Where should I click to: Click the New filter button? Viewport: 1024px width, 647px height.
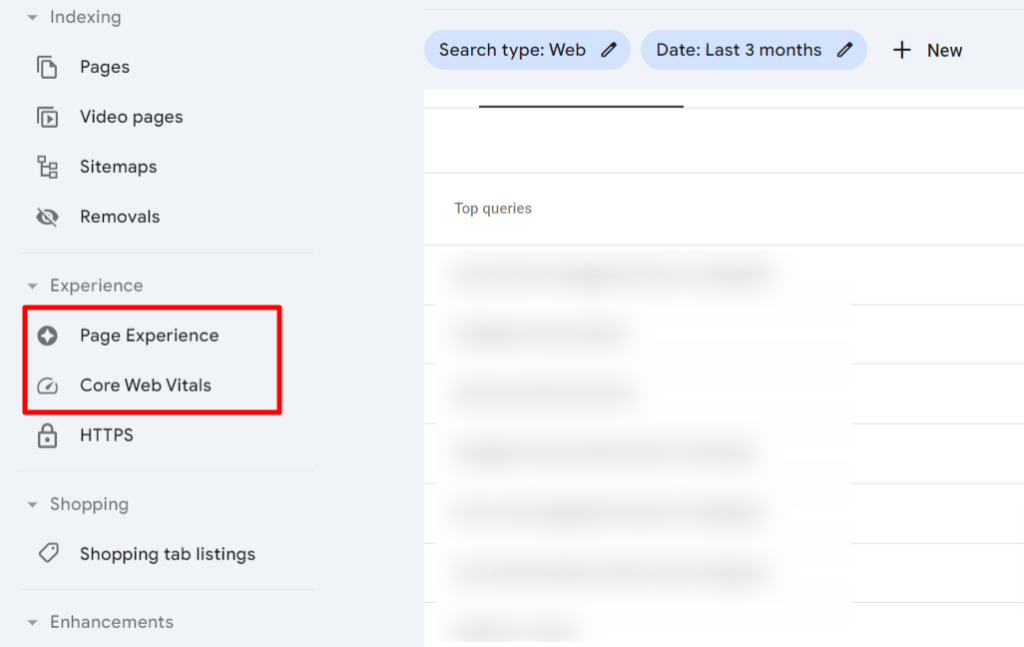(927, 50)
